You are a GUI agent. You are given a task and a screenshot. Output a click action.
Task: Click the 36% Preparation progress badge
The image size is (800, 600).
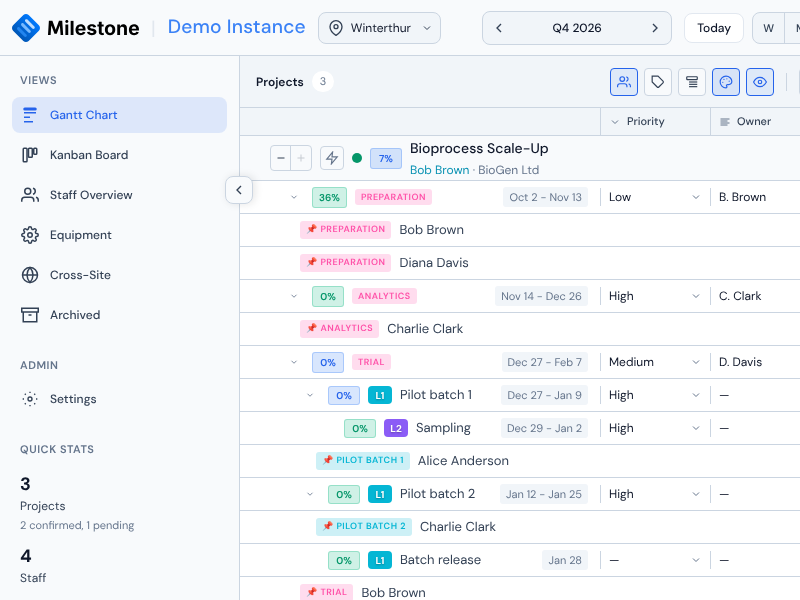329,197
